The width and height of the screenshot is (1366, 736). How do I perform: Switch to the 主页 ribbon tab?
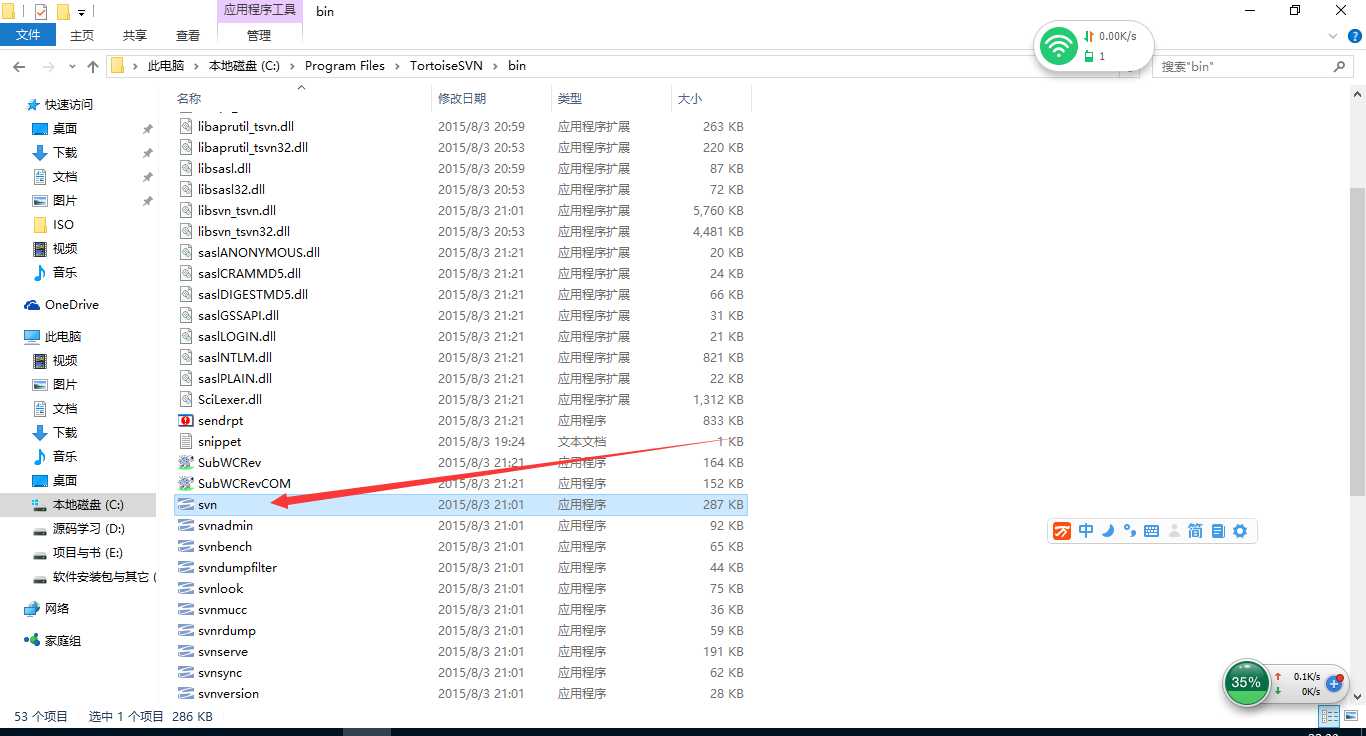point(82,35)
